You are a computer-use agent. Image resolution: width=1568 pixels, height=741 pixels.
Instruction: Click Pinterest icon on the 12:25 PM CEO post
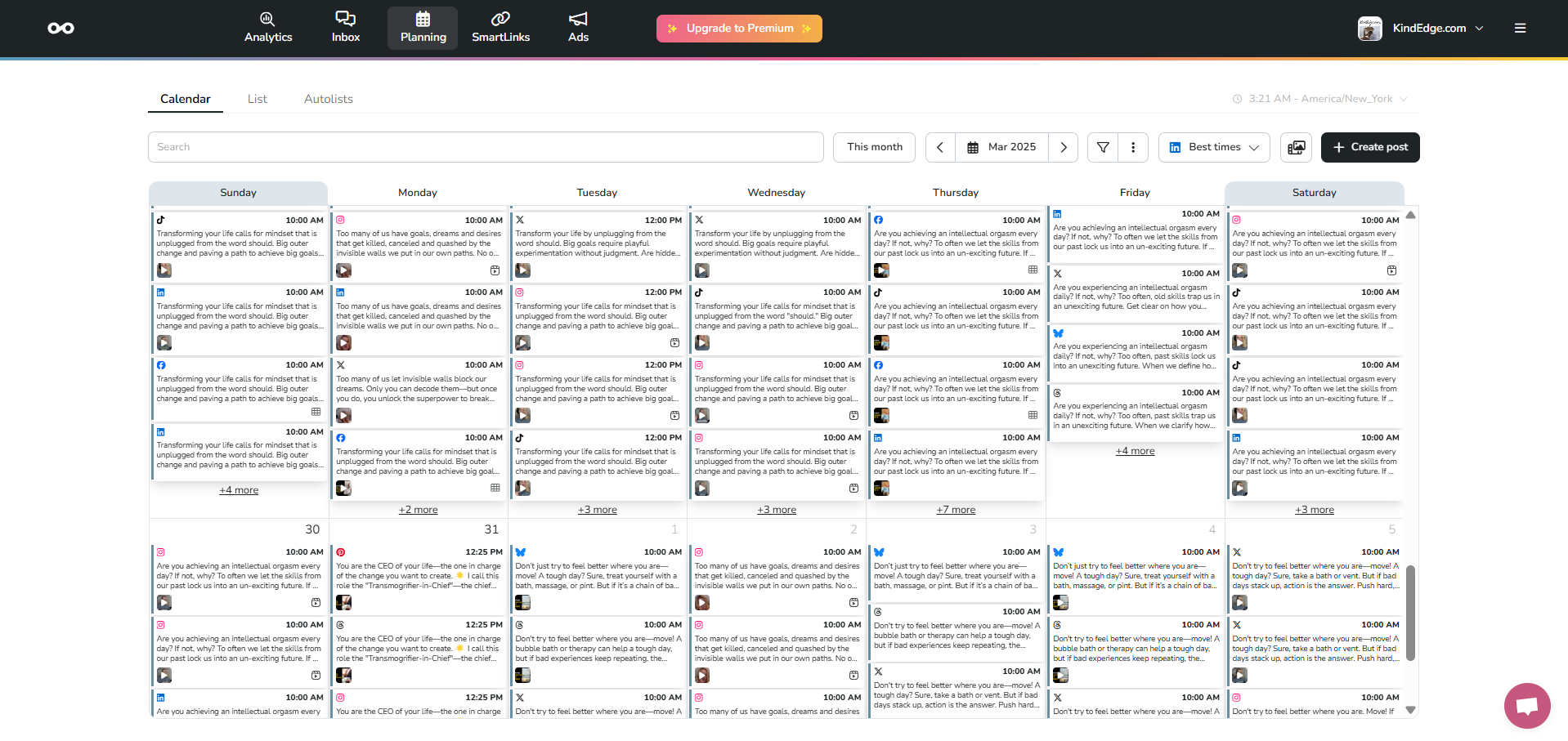[341, 552]
